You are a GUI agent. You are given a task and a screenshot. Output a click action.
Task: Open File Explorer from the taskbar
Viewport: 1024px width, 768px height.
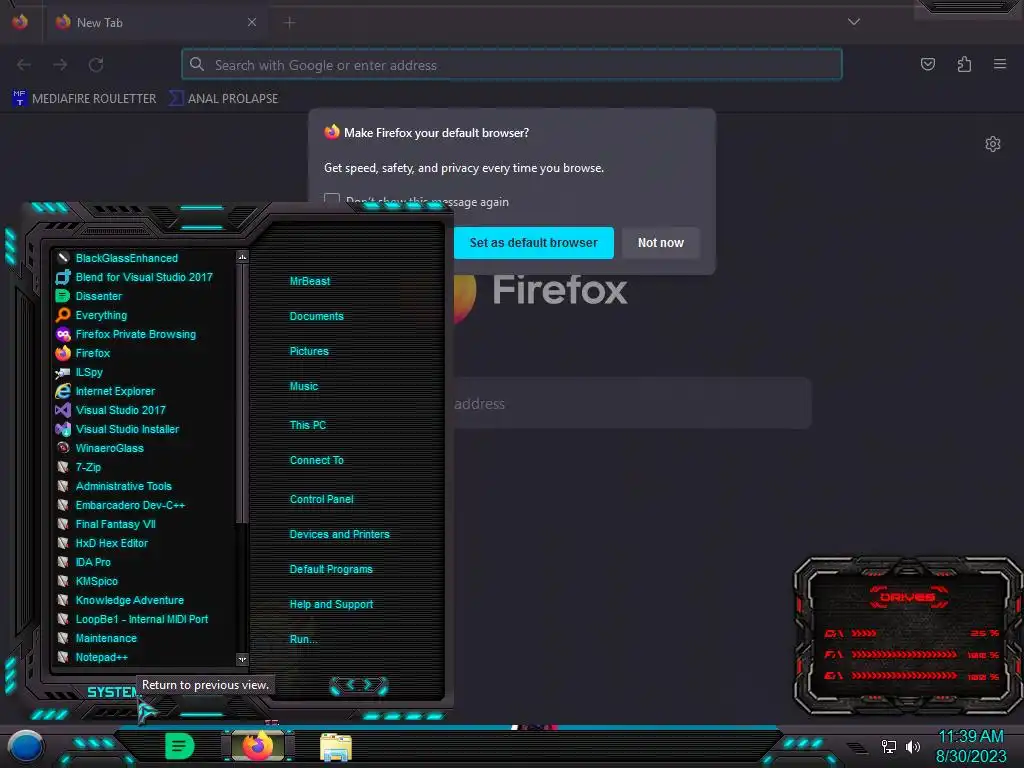tap(336, 747)
